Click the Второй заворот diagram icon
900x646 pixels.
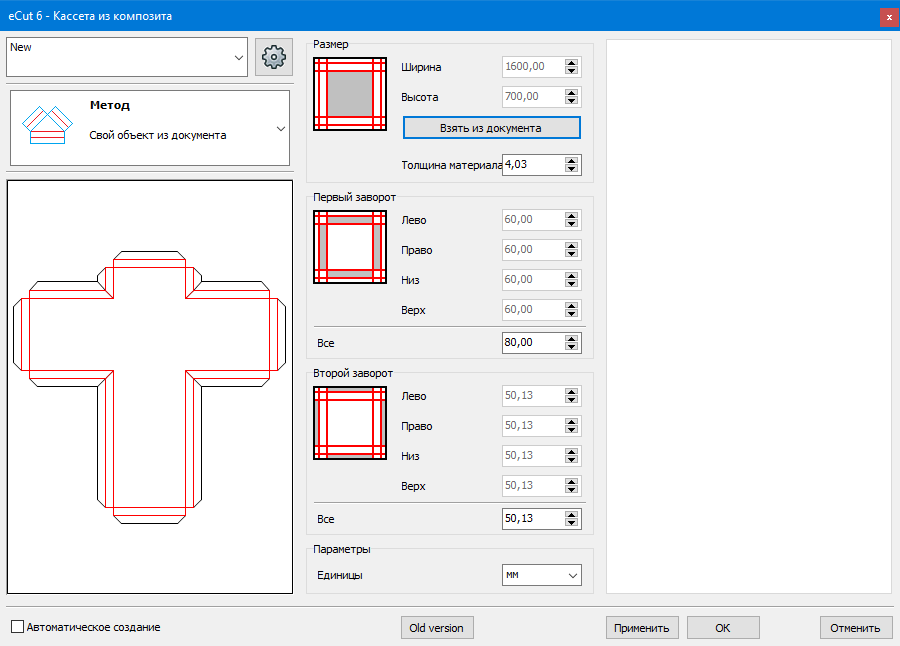[x=350, y=423]
